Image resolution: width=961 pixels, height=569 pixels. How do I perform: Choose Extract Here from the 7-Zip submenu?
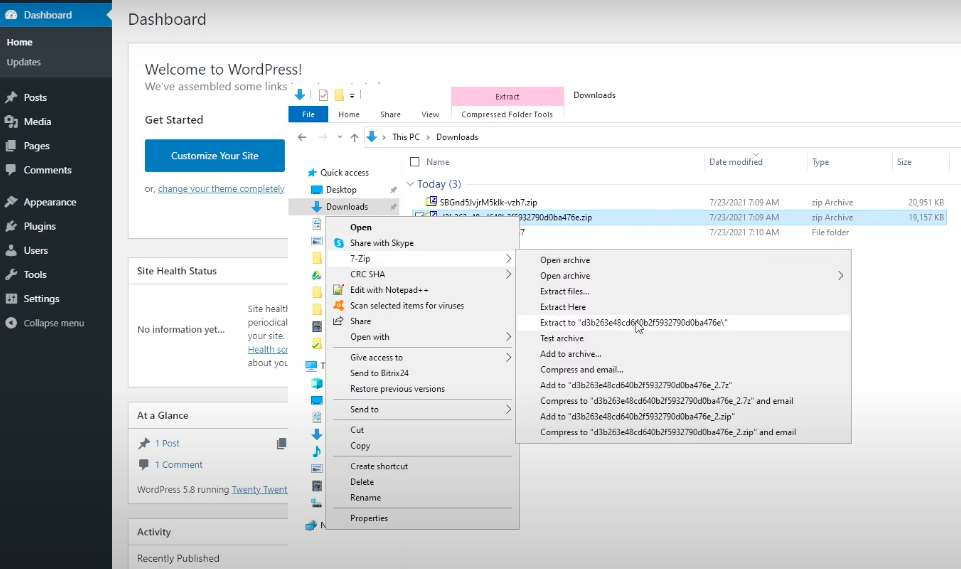click(x=563, y=307)
